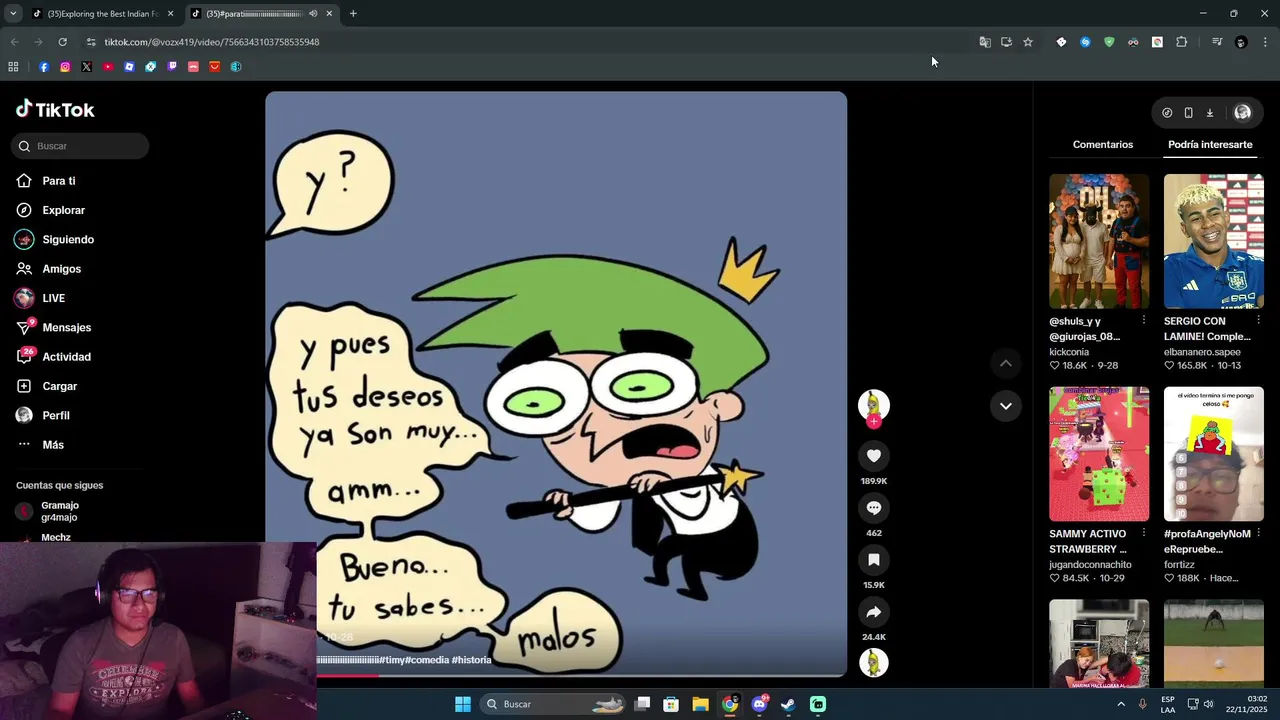Bookmark this page with the star icon
Viewport: 1280px width, 720px height.
[1027, 42]
